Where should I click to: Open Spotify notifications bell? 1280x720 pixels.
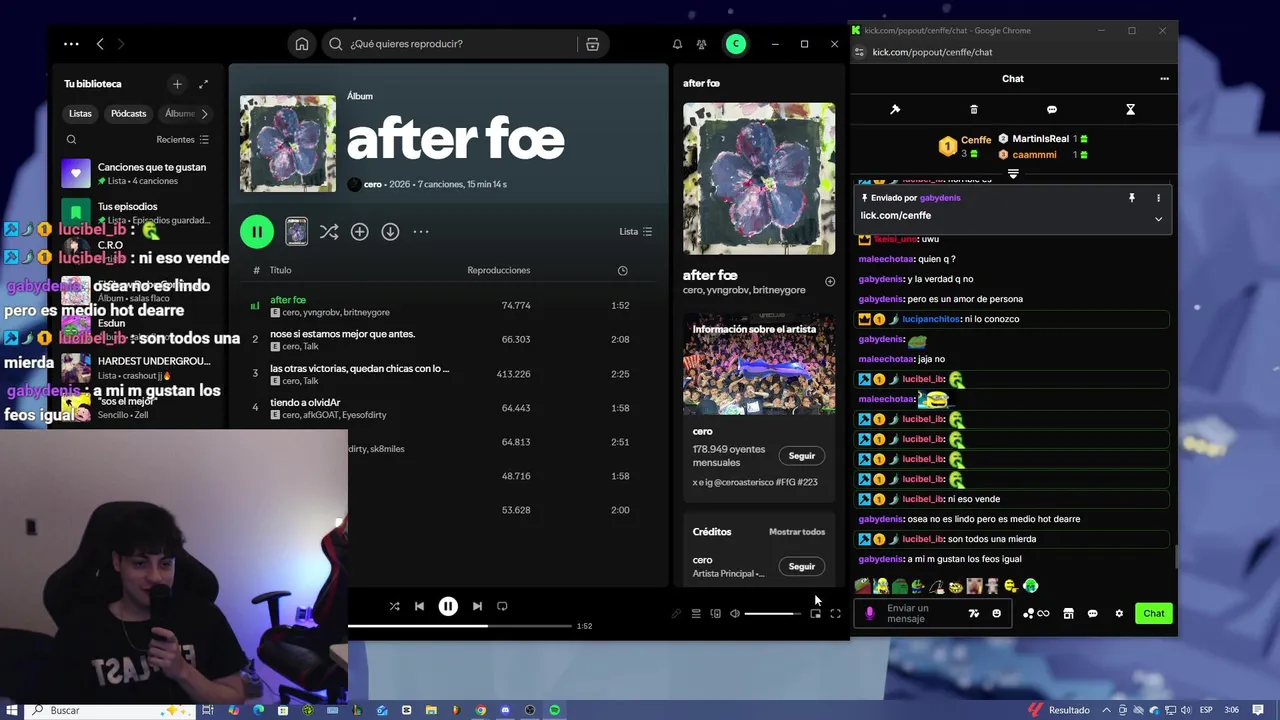pos(677,44)
